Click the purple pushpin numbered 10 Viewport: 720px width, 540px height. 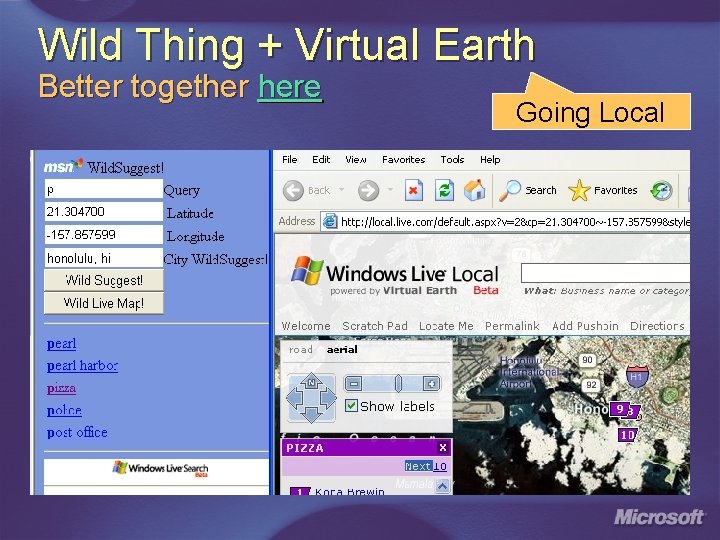[x=627, y=434]
